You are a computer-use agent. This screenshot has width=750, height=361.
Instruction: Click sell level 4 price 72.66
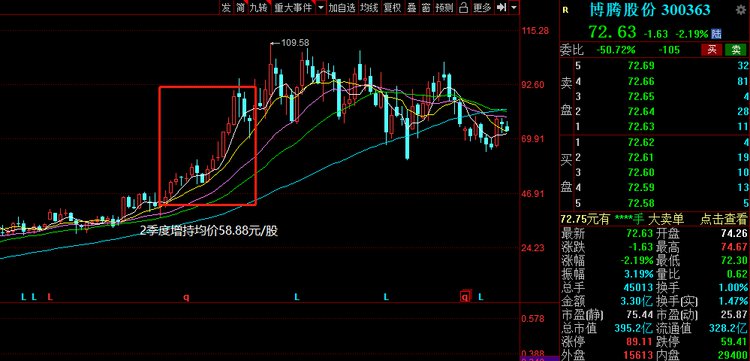[x=641, y=81]
